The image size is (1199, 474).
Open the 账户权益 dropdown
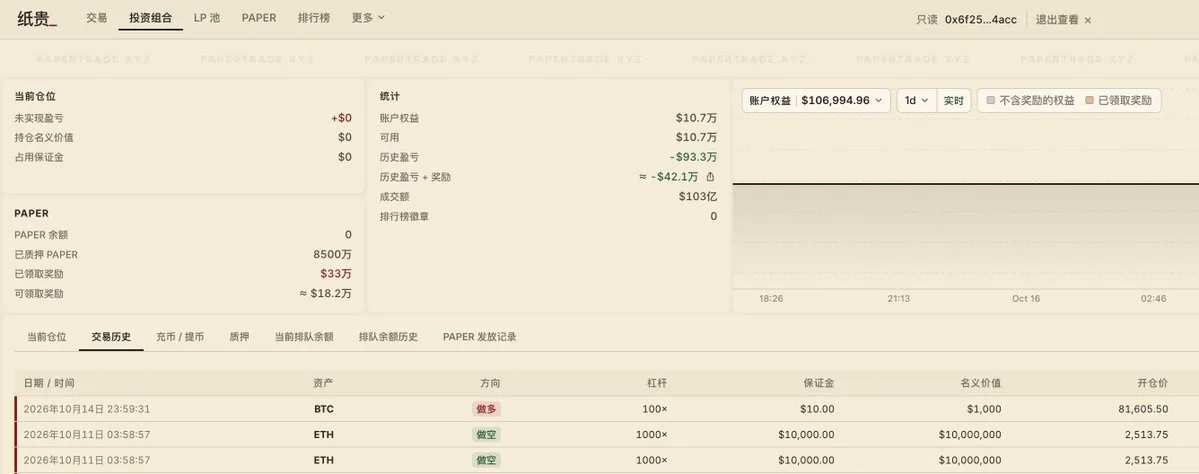click(x=816, y=100)
